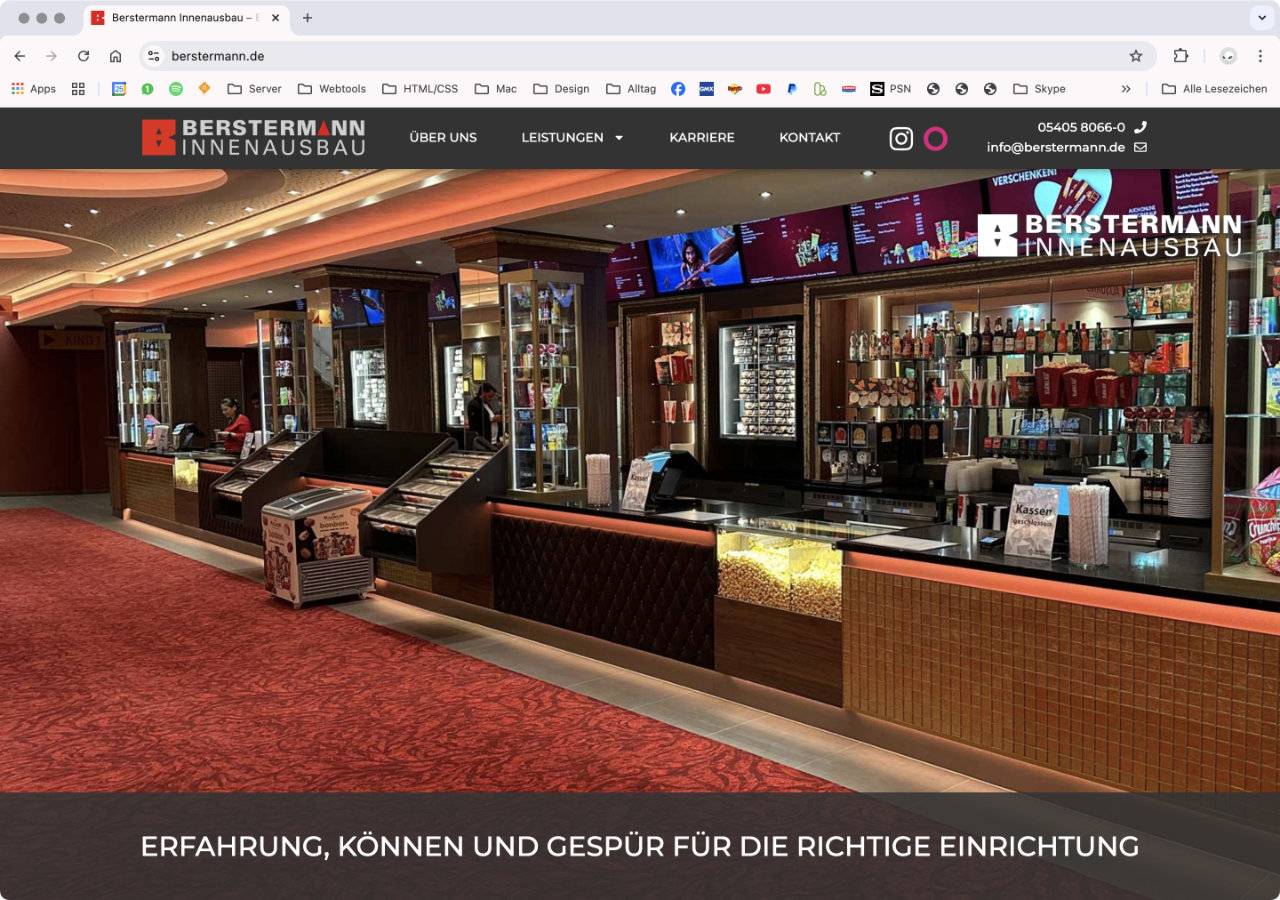Go to the Über Uns page

point(443,138)
